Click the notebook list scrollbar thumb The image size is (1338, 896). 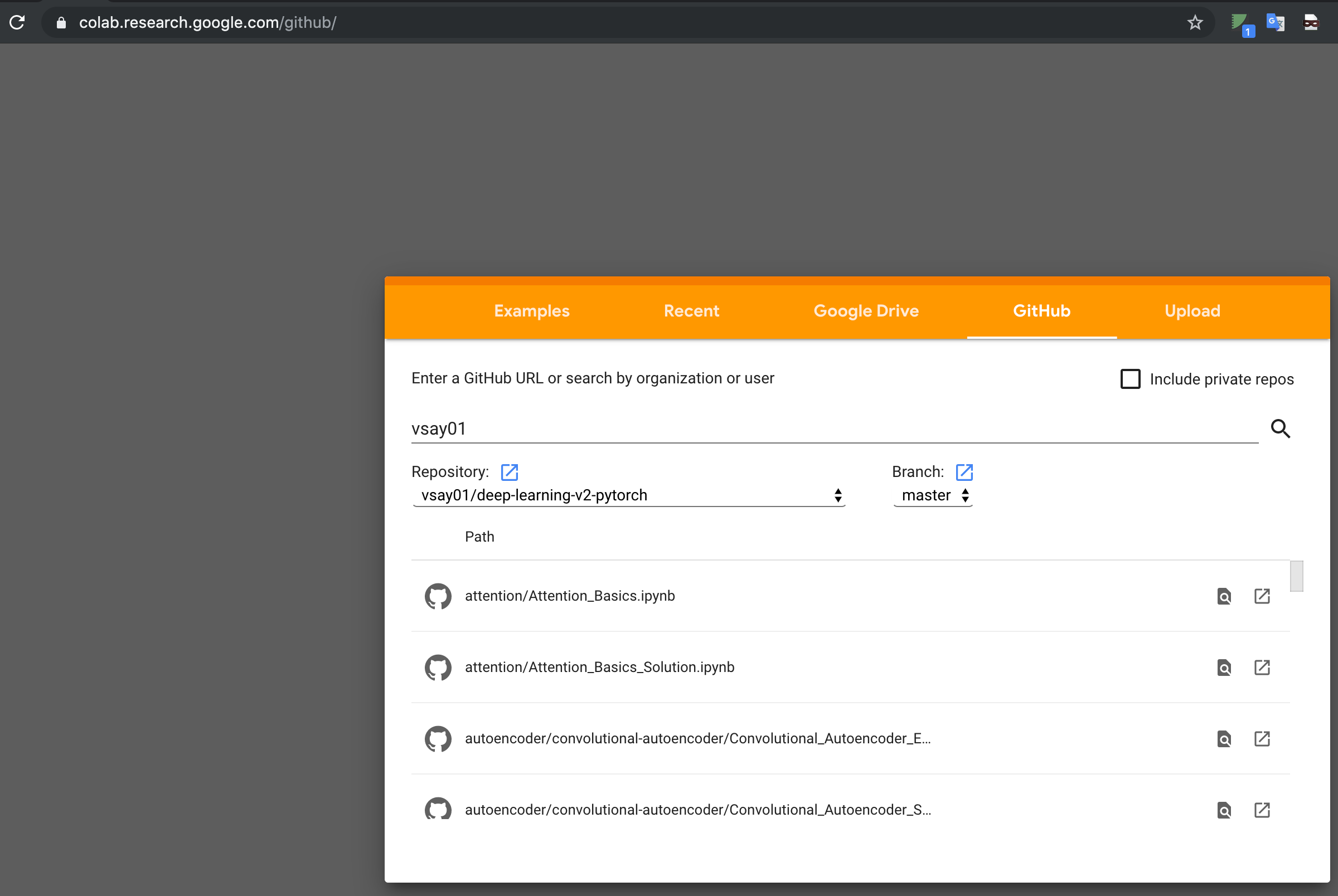click(1296, 576)
